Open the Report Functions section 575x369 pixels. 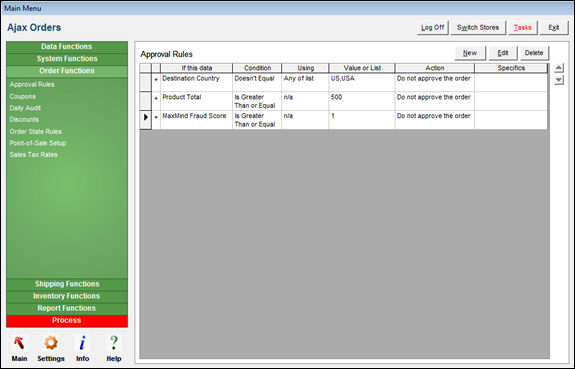point(67,308)
